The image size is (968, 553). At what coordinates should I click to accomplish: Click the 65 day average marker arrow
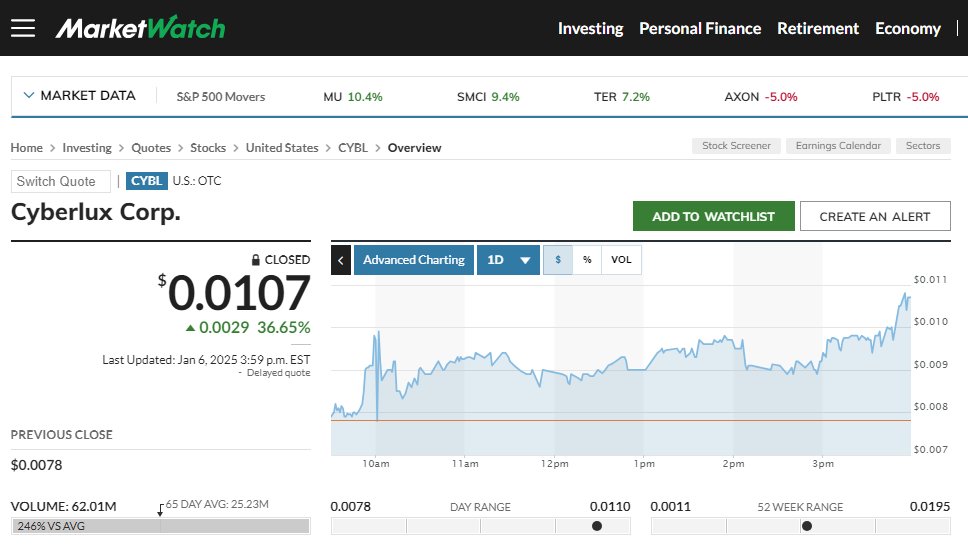click(161, 510)
